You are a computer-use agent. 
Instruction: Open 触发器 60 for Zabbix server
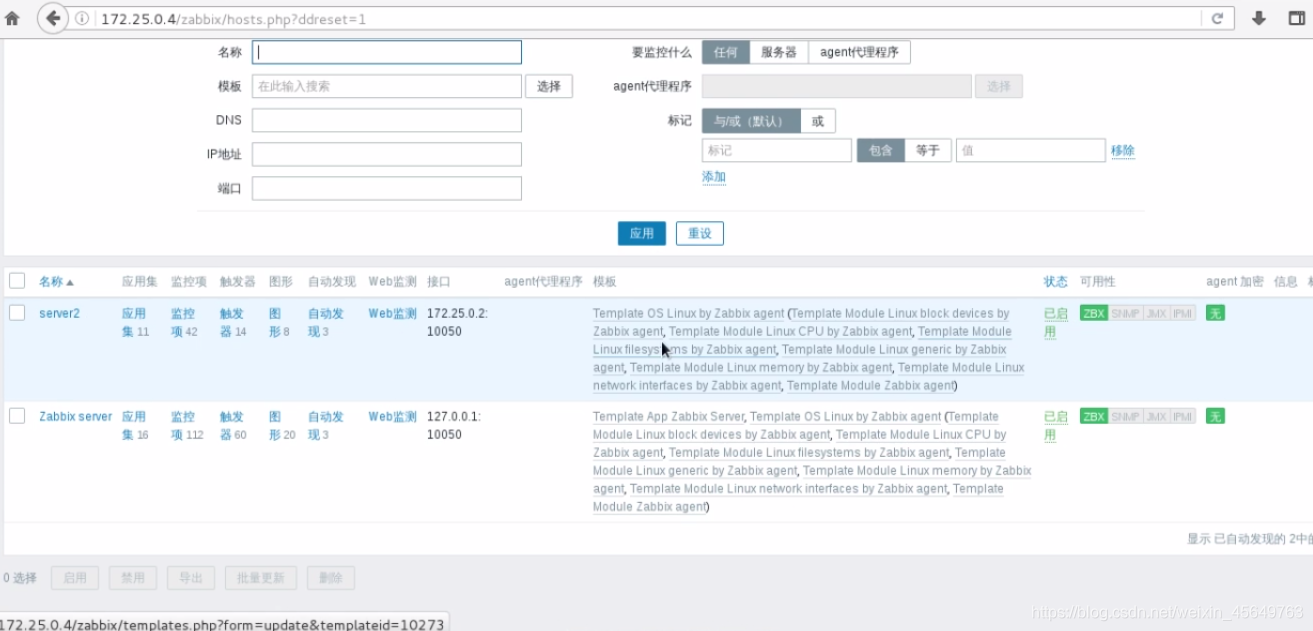(233, 425)
